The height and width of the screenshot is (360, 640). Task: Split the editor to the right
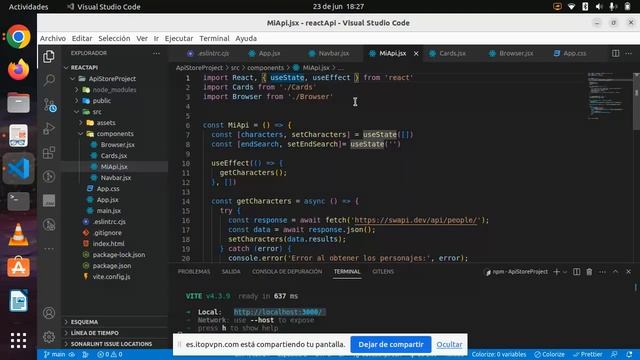point(616,53)
